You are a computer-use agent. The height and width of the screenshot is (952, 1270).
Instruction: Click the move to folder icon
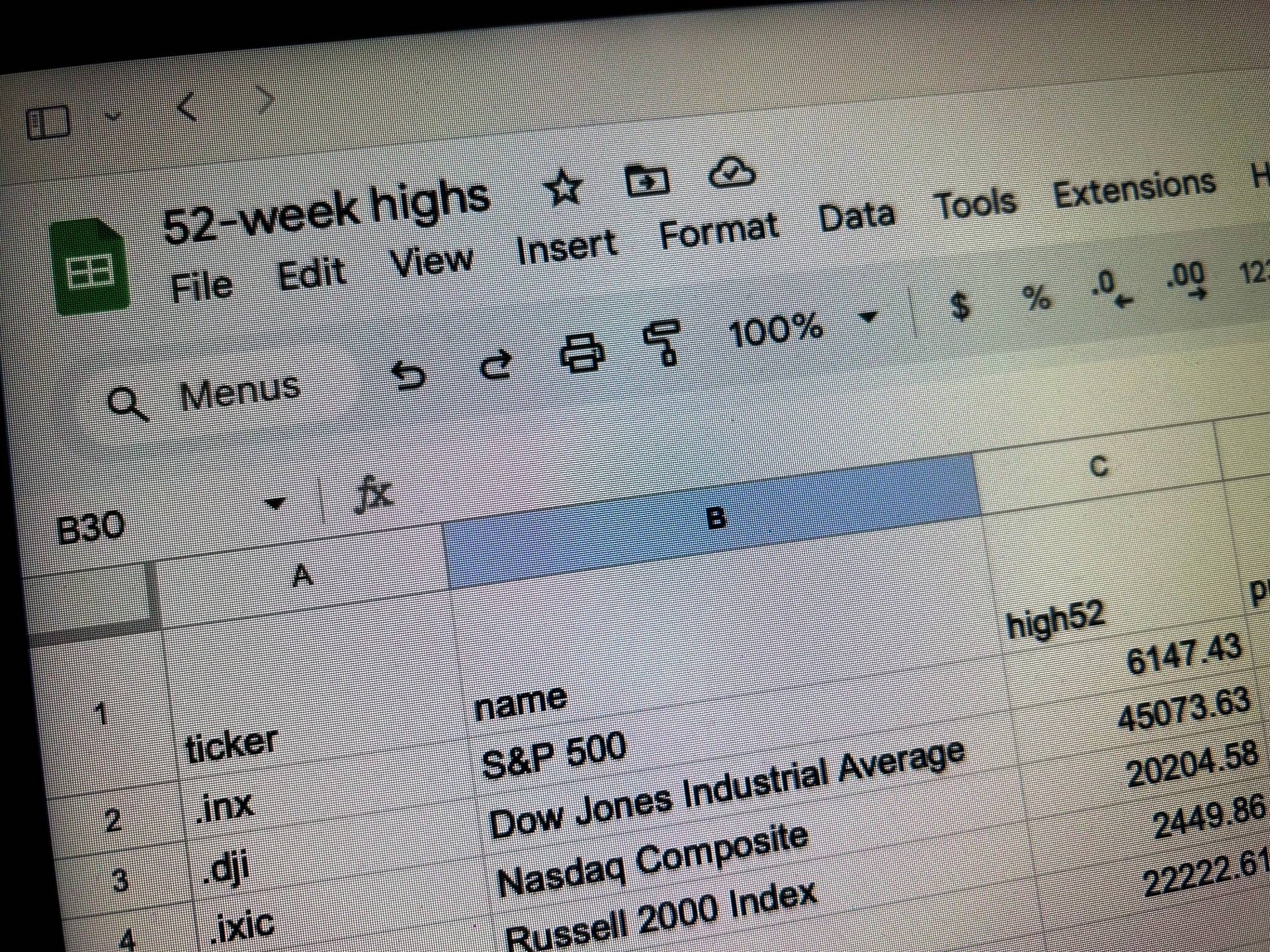pyautogui.click(x=647, y=179)
